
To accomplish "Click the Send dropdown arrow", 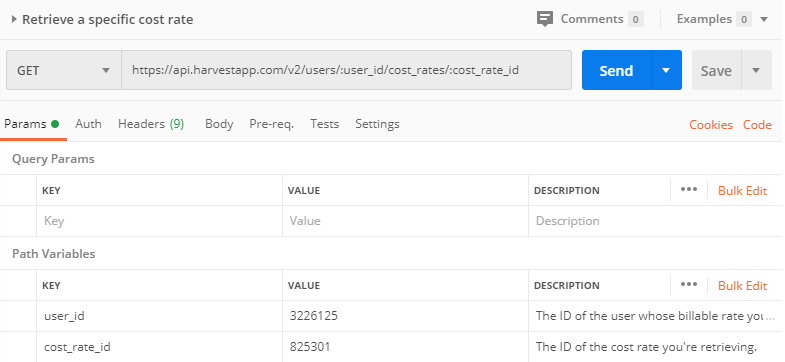I will 666,70.
